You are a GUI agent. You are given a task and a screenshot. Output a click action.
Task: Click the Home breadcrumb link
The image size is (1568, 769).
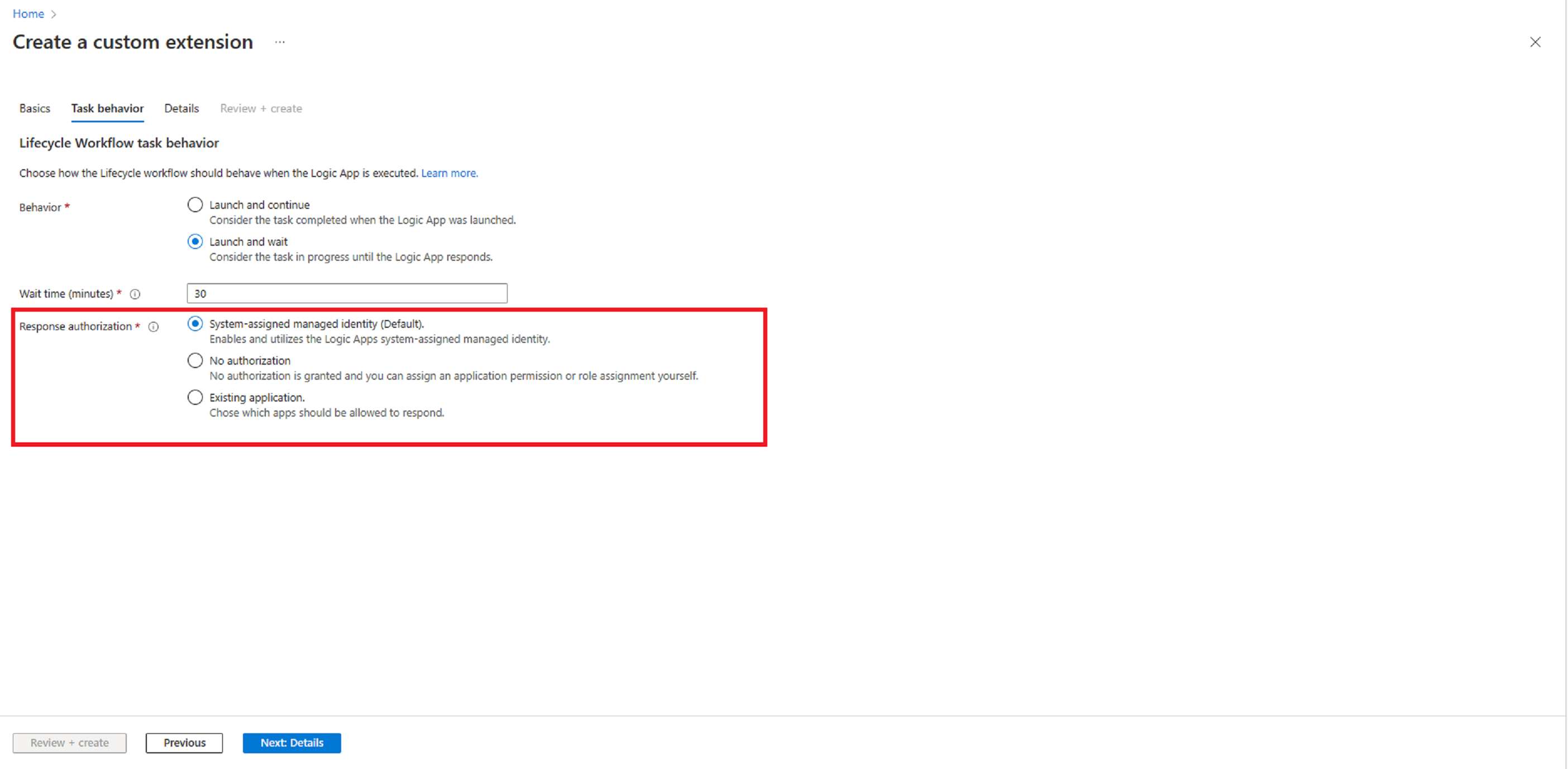click(x=29, y=14)
